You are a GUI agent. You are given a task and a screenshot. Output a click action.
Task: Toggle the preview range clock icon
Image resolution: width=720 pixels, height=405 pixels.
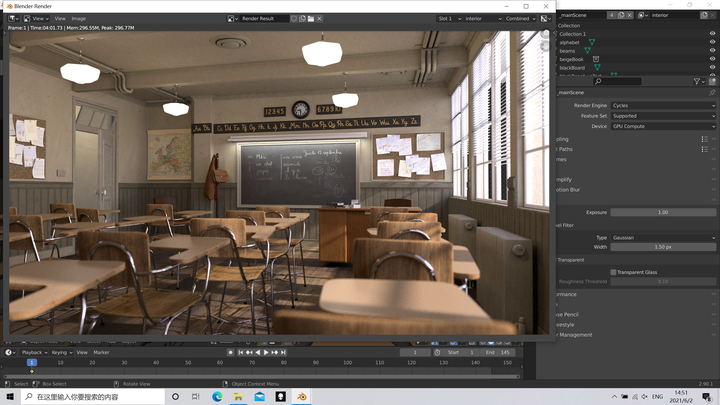tap(437, 353)
